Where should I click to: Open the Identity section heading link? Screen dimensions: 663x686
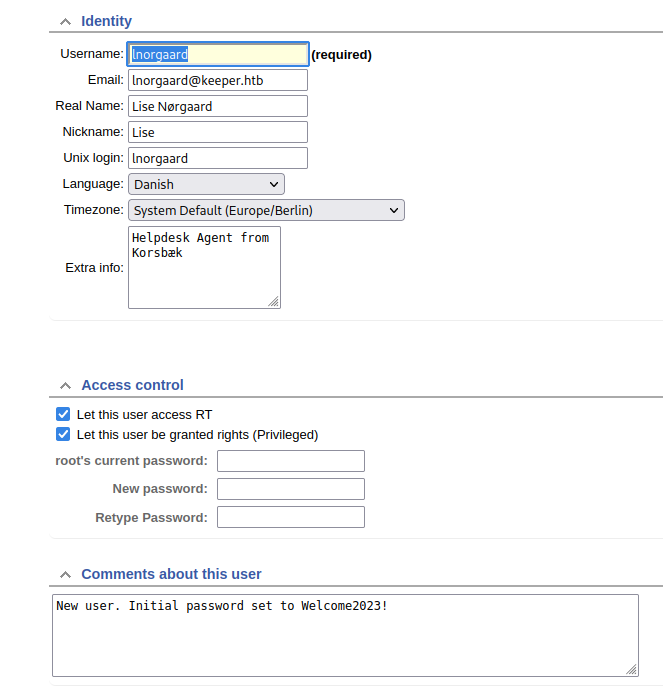(106, 21)
